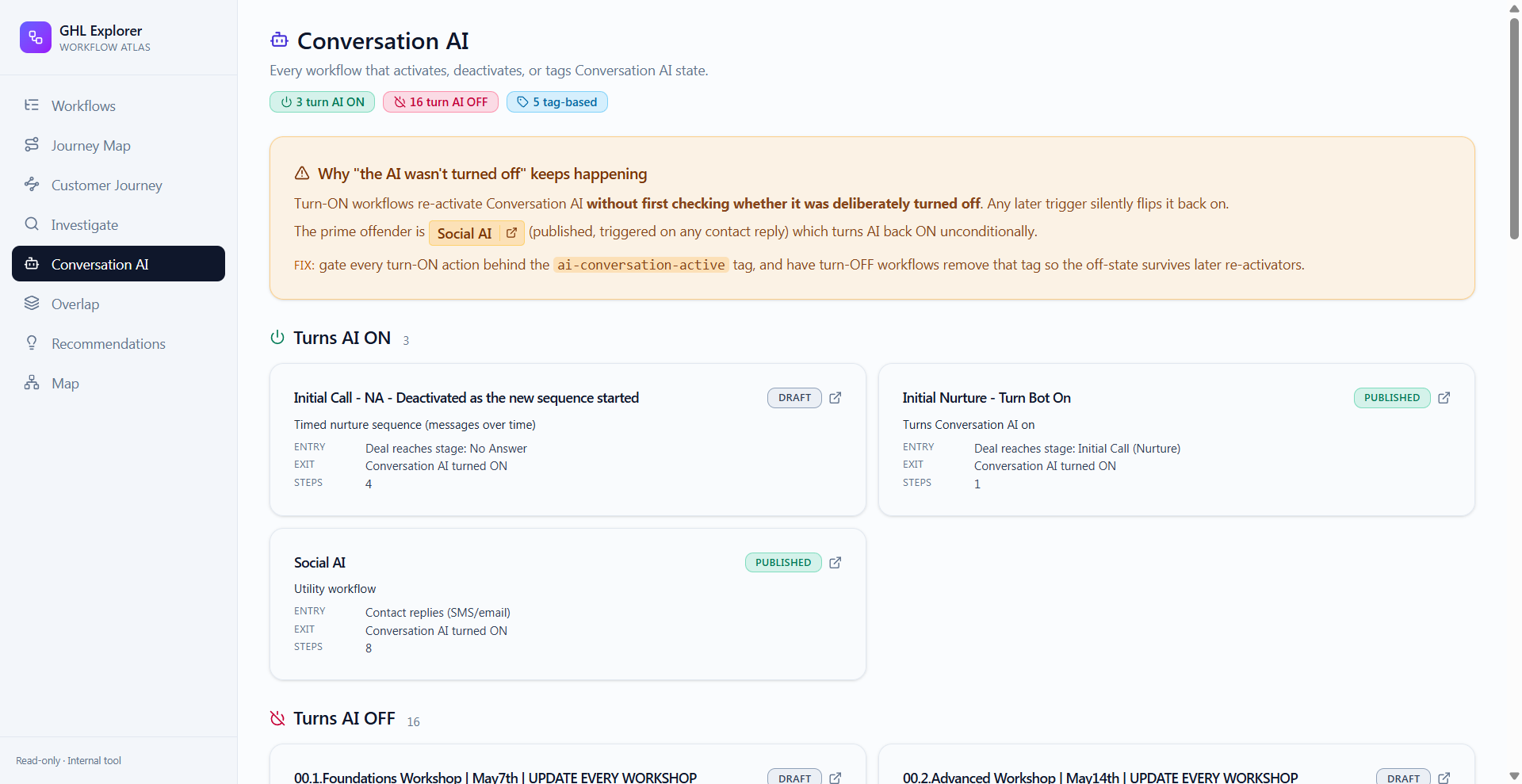
Task: Open the Workflows page
Action: (118, 105)
